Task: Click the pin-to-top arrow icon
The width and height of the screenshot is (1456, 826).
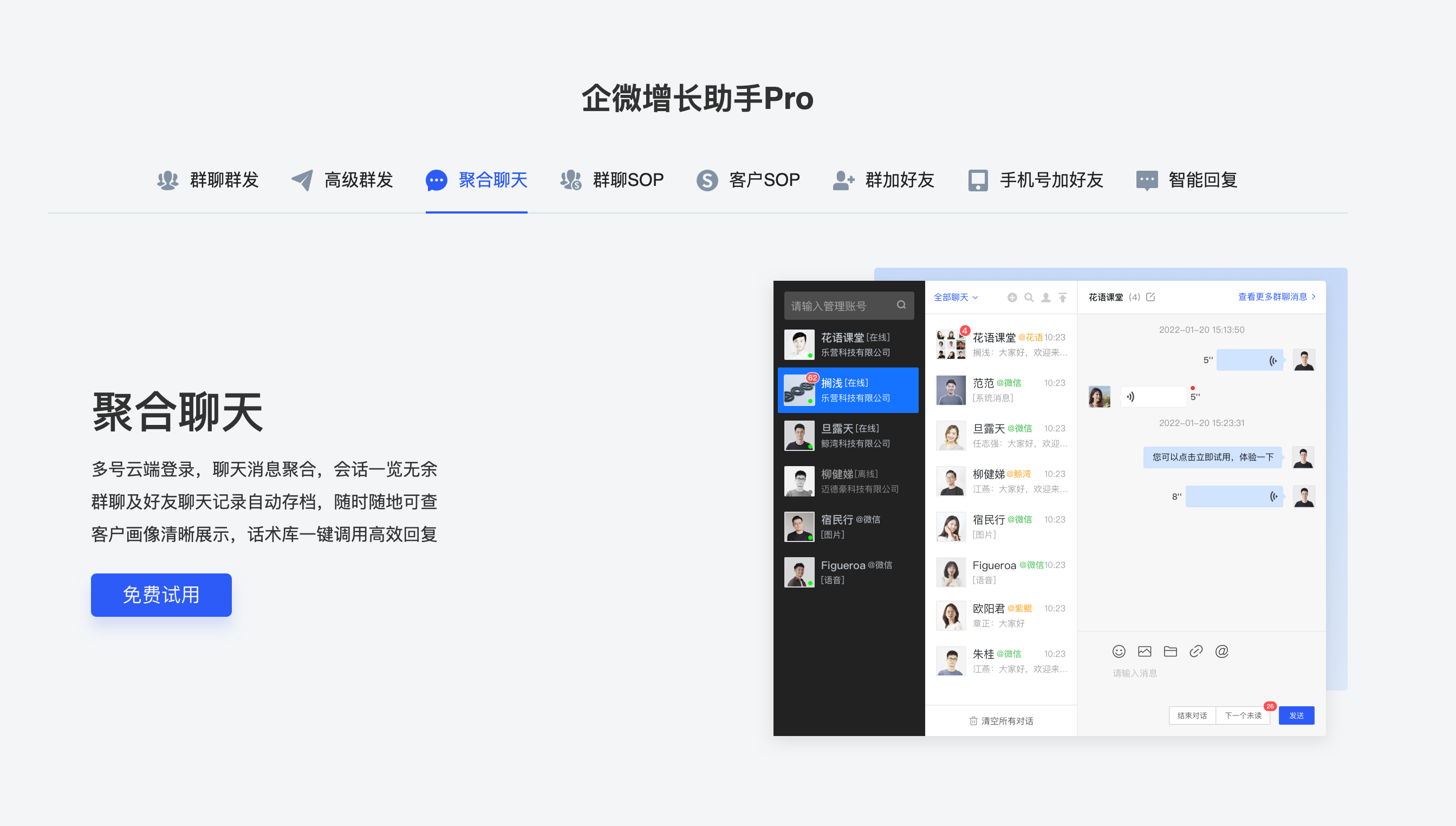Action: click(x=1063, y=297)
